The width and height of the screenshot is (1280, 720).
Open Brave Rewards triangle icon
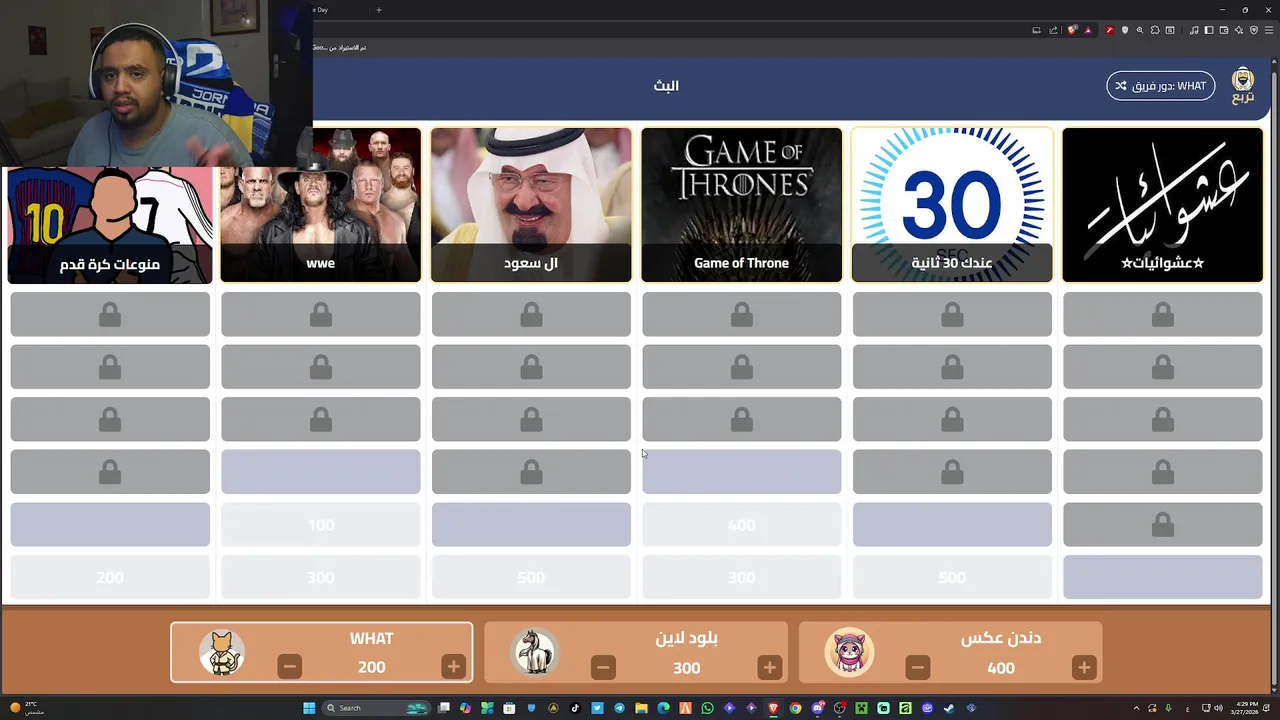point(1088,30)
